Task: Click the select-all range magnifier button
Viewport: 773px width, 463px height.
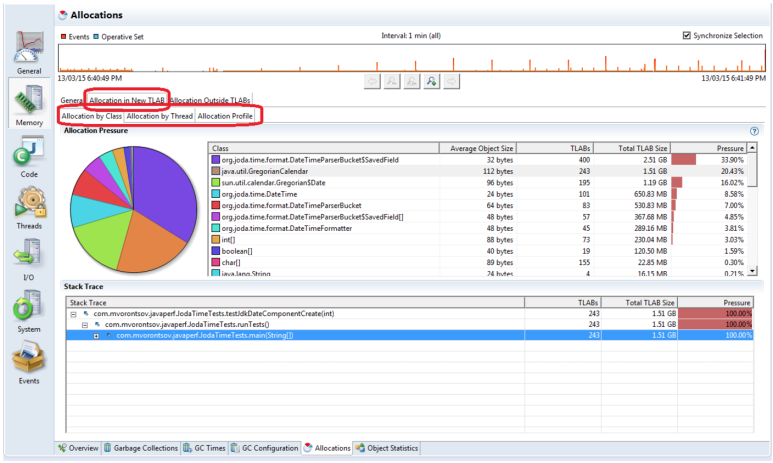Action: pos(412,81)
